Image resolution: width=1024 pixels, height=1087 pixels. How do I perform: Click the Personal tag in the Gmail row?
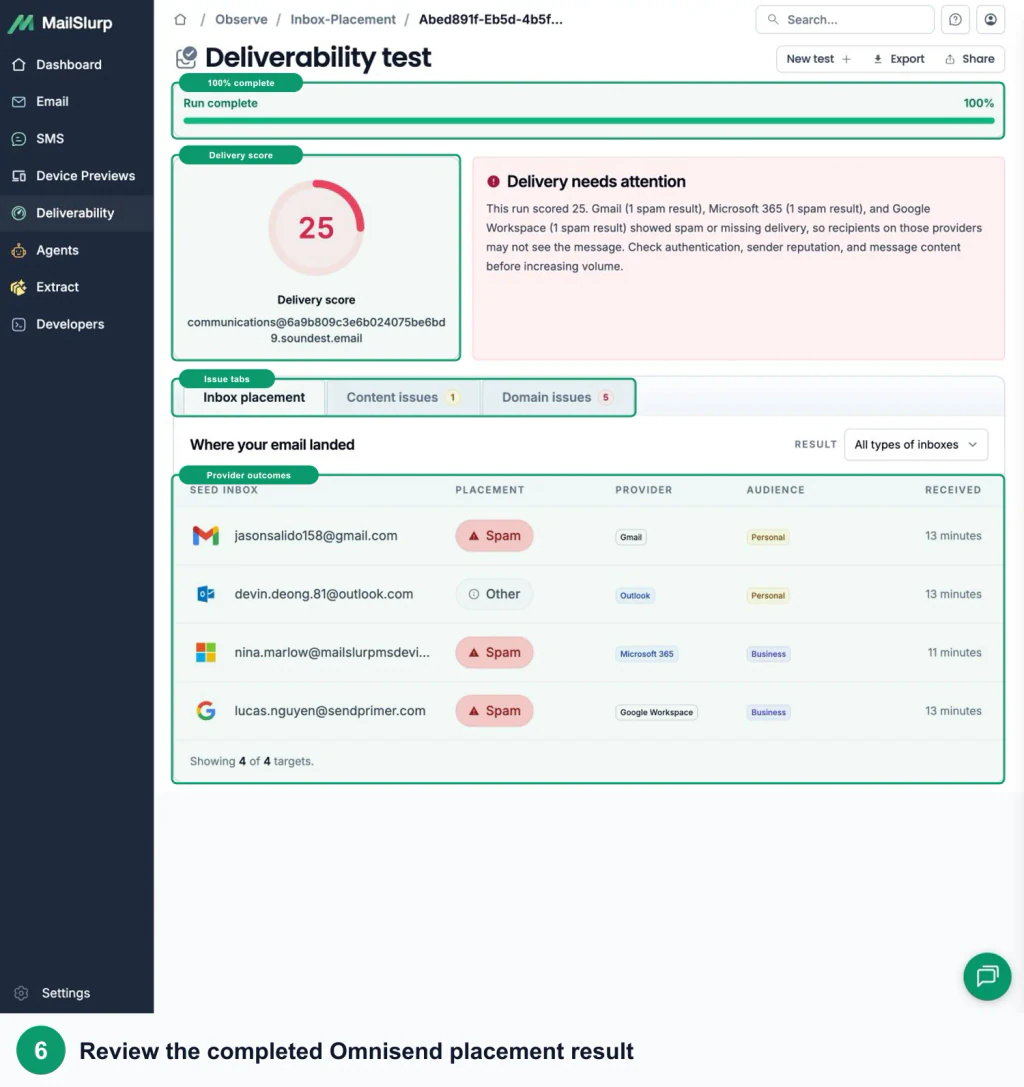[768, 537]
